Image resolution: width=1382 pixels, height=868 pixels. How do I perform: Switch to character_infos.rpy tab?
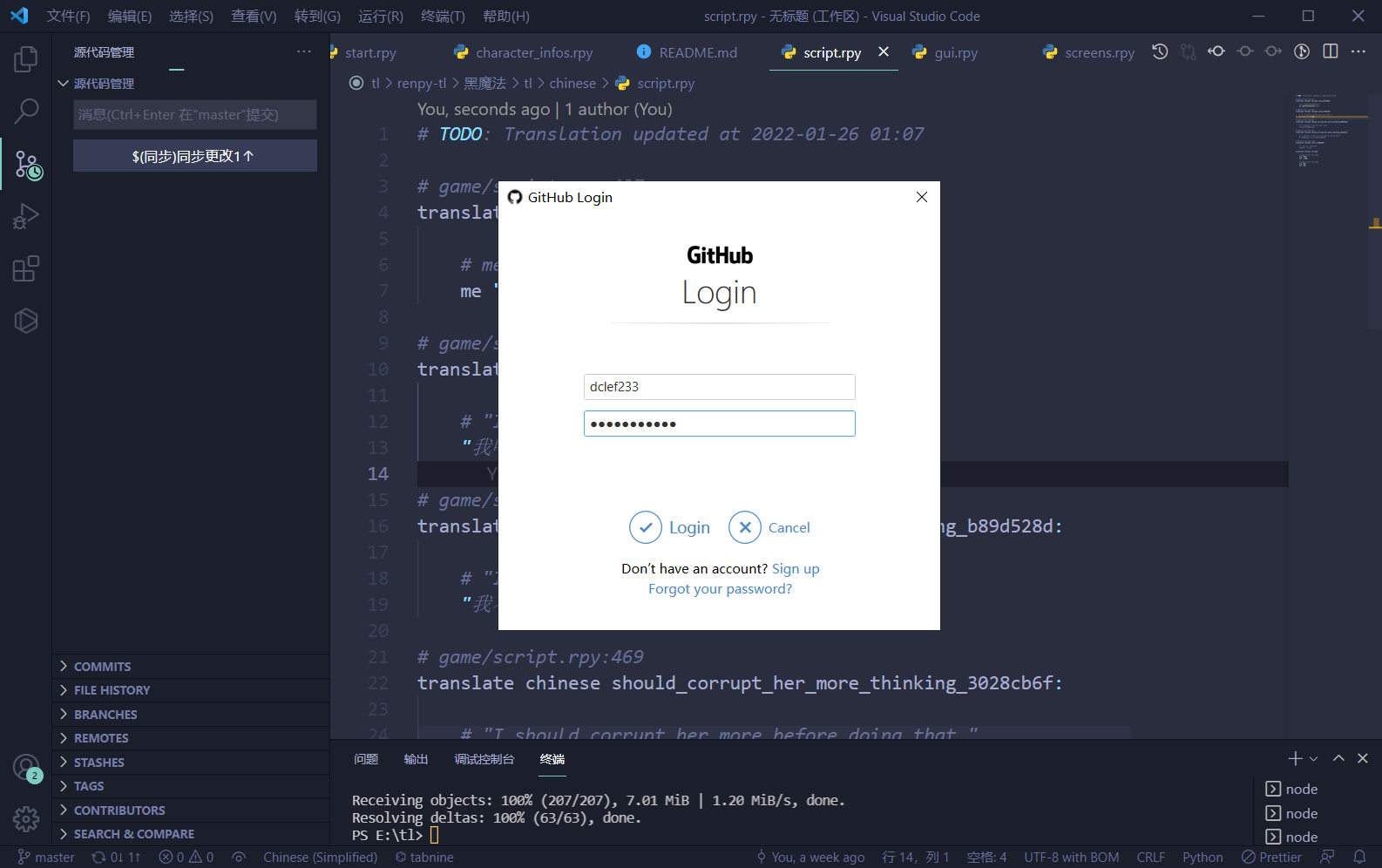pyautogui.click(x=523, y=52)
